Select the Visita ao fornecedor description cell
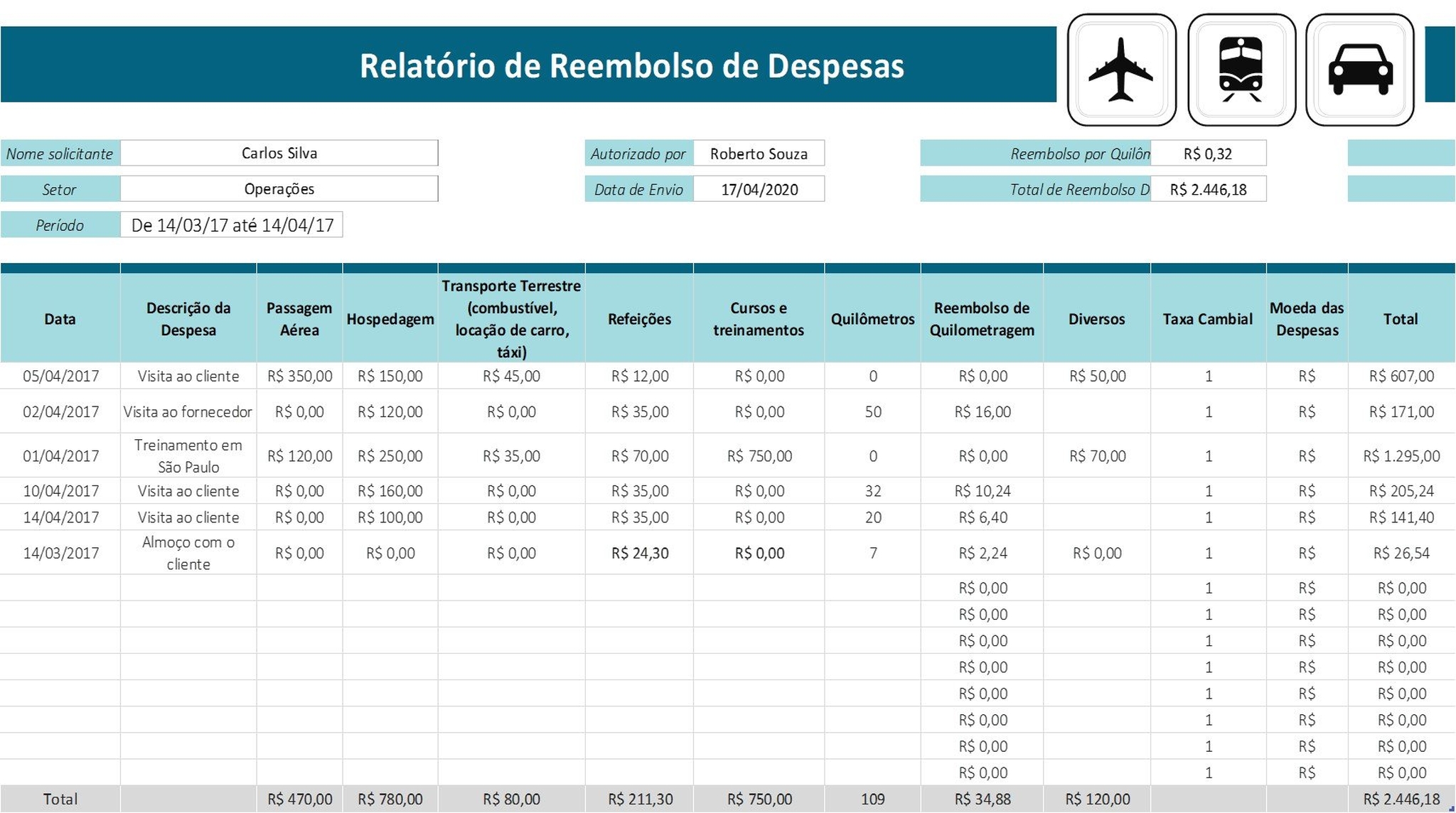 pyautogui.click(x=188, y=411)
